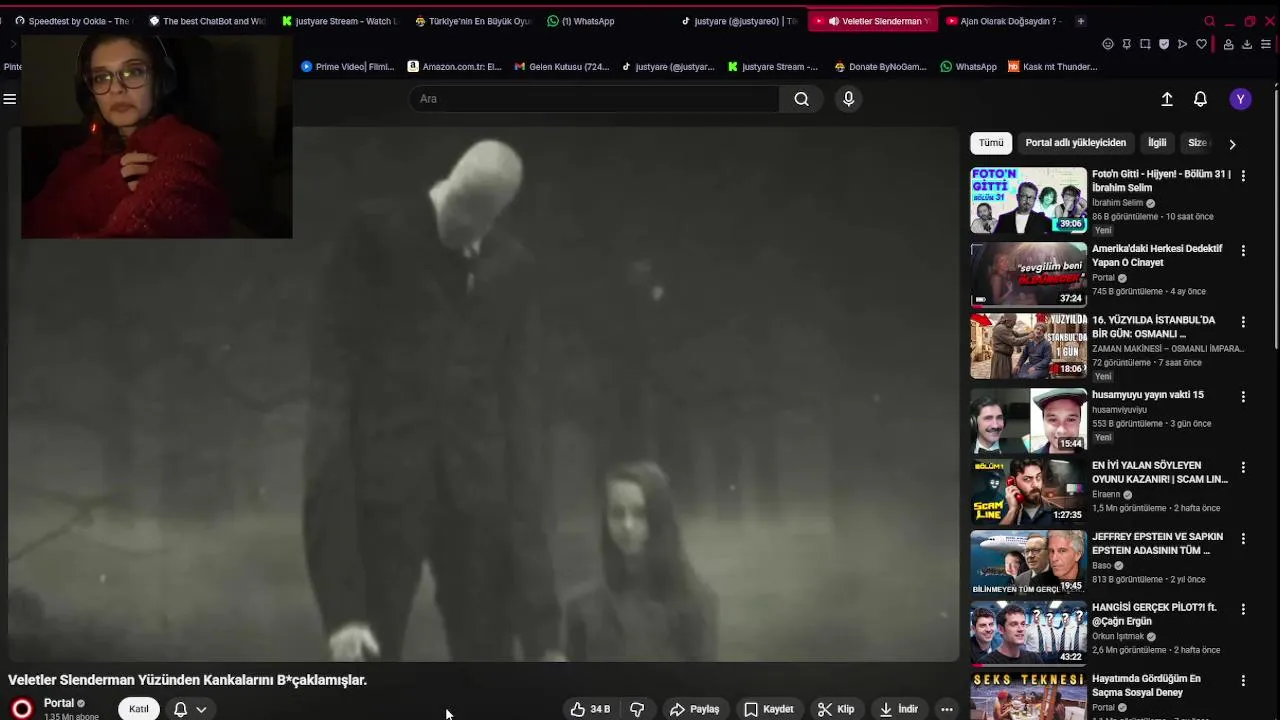Open the WhatsApp bookmark in bookmarks bar
This screenshot has width=1280, height=720.
(x=969, y=67)
